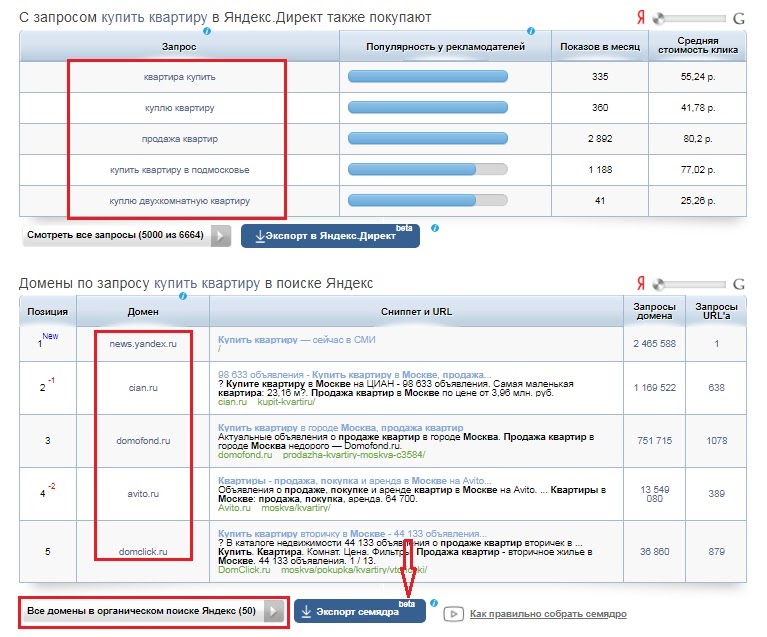The height and width of the screenshot is (637, 767).
Task: Expand Смотреть все запросы arrow button
Action: pyautogui.click(x=221, y=236)
